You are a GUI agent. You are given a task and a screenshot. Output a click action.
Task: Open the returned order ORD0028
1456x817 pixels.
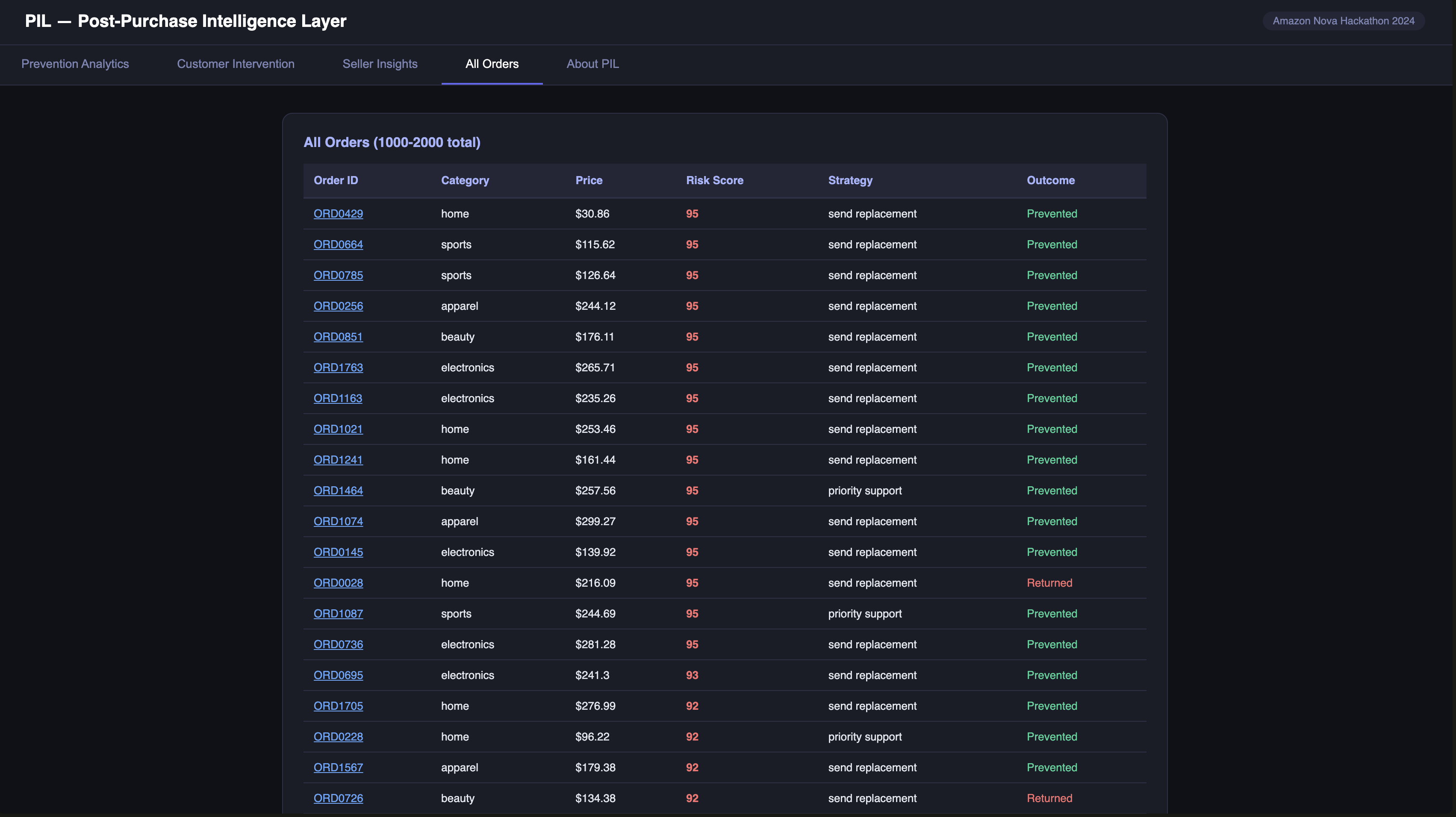(338, 583)
